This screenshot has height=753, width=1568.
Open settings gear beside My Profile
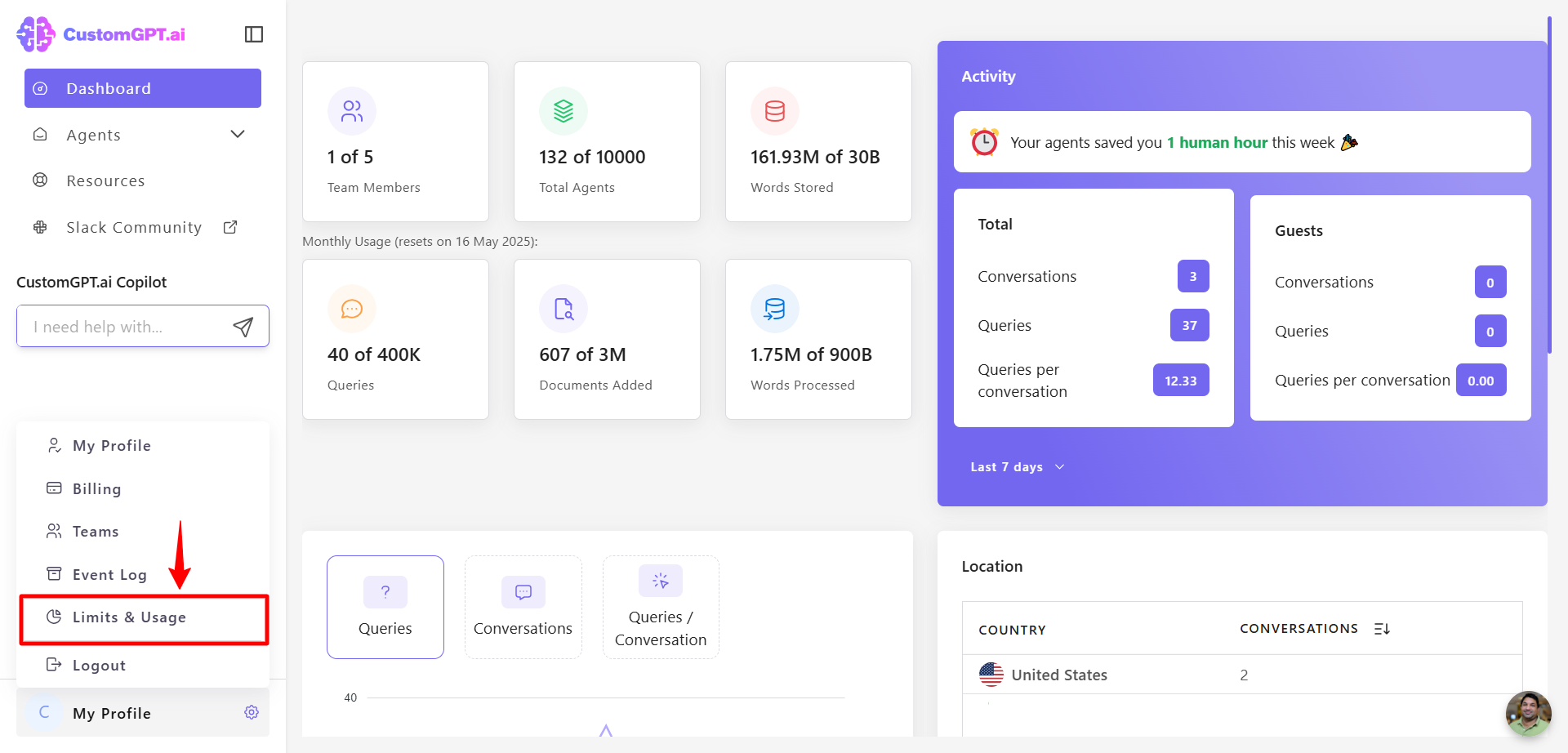click(x=252, y=712)
